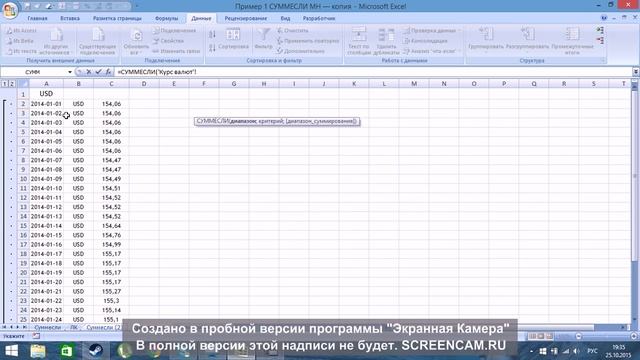Open Structure group dialog launcher
Image resolution: width=640 pixels, height=360 pixels.
[603, 60]
